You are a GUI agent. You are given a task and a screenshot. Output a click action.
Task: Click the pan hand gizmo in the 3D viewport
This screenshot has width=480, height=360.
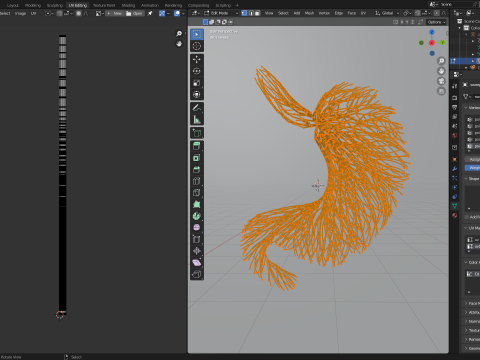(441, 71)
